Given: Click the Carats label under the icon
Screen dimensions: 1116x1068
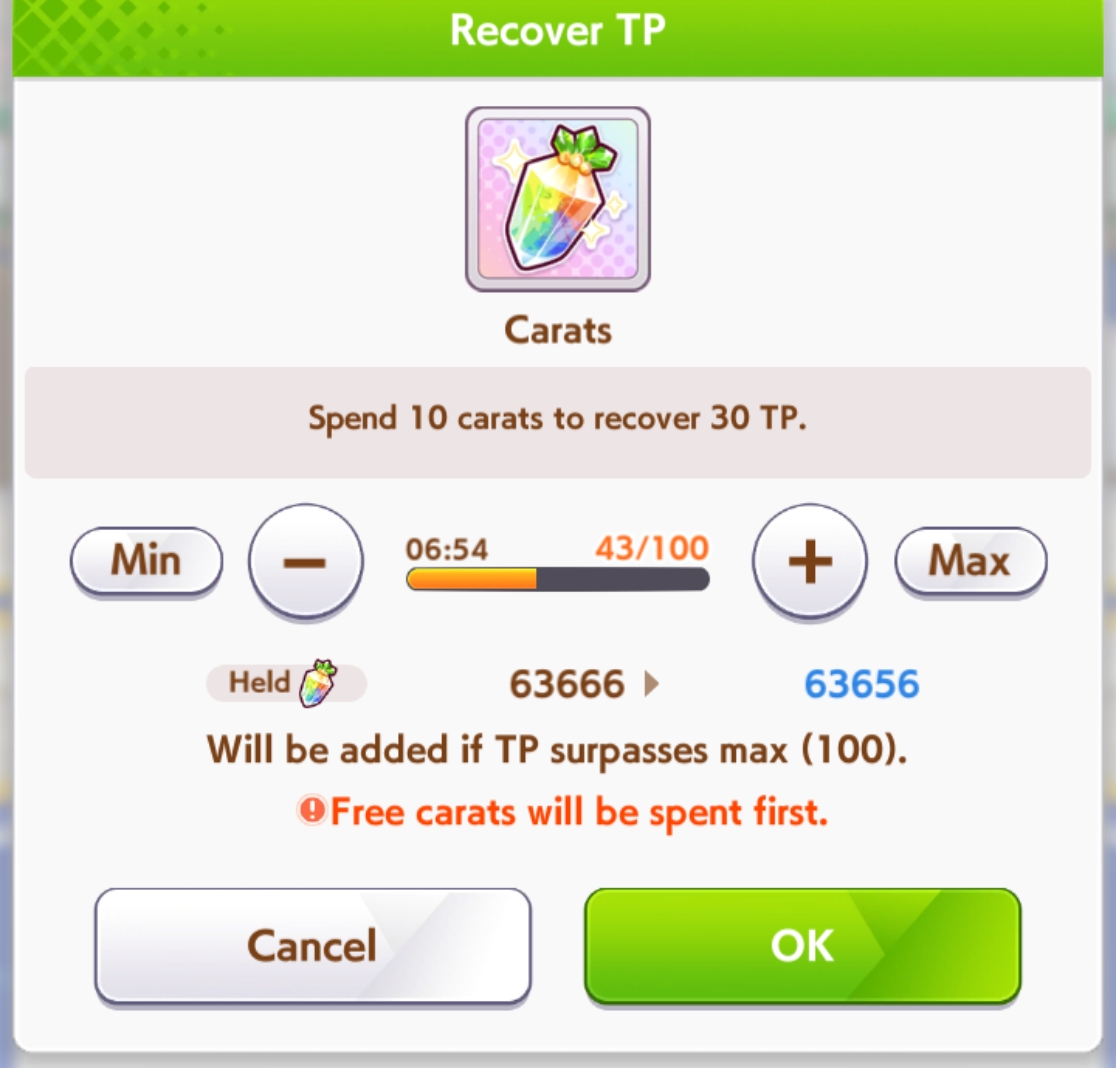Looking at the screenshot, I should pos(557,331).
